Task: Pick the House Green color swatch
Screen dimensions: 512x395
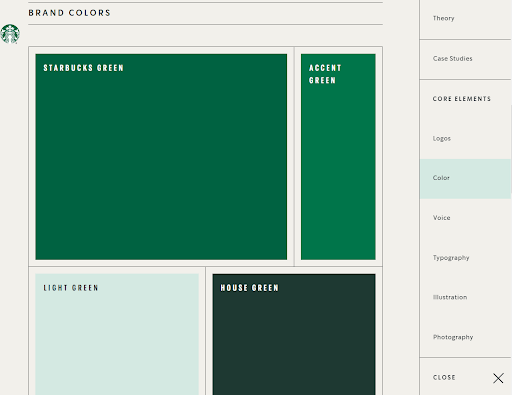Action: pos(294,334)
